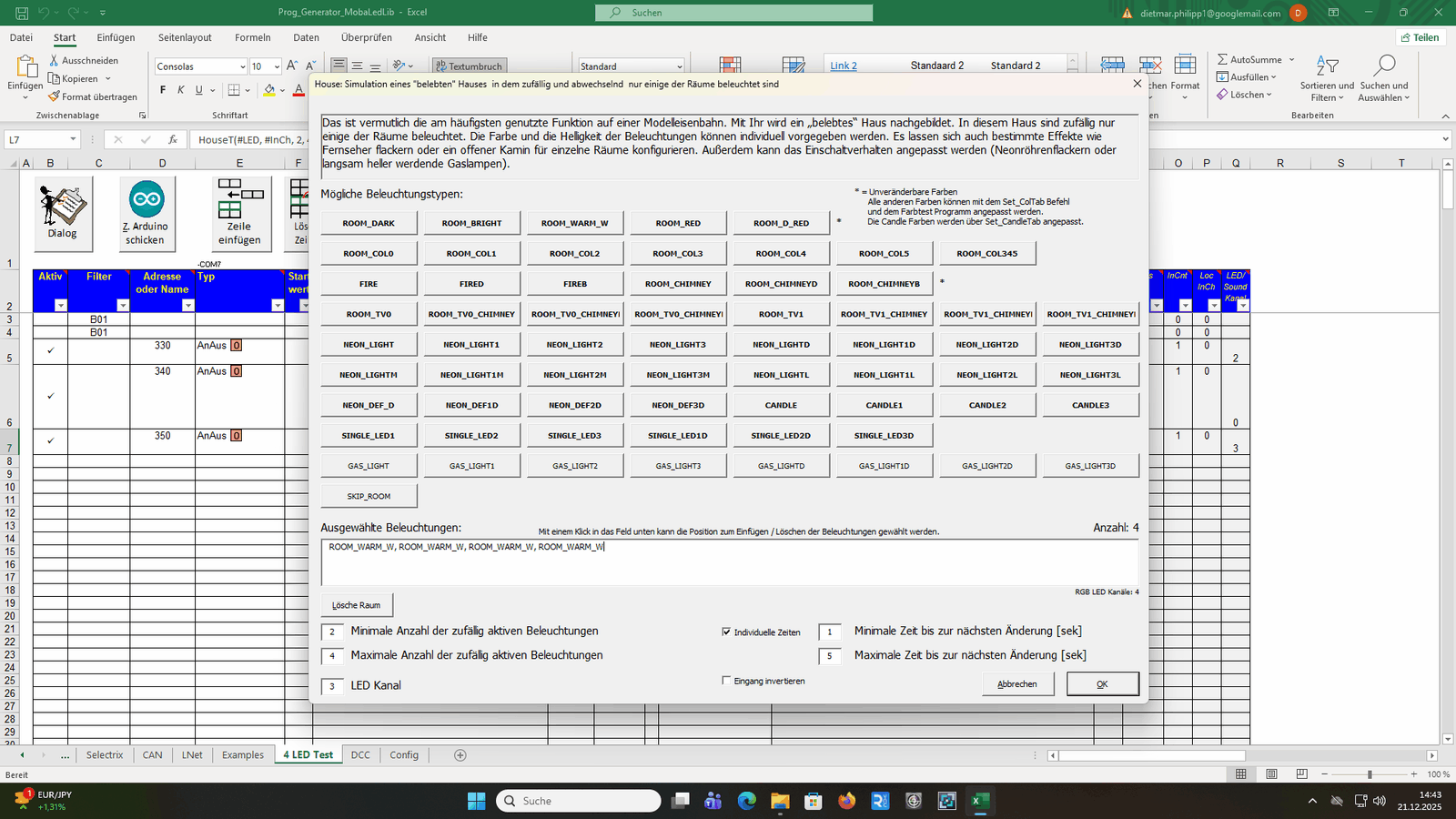This screenshot has height=819, width=1456.
Task: Open File Explorer from the taskbar
Action: [780, 801]
